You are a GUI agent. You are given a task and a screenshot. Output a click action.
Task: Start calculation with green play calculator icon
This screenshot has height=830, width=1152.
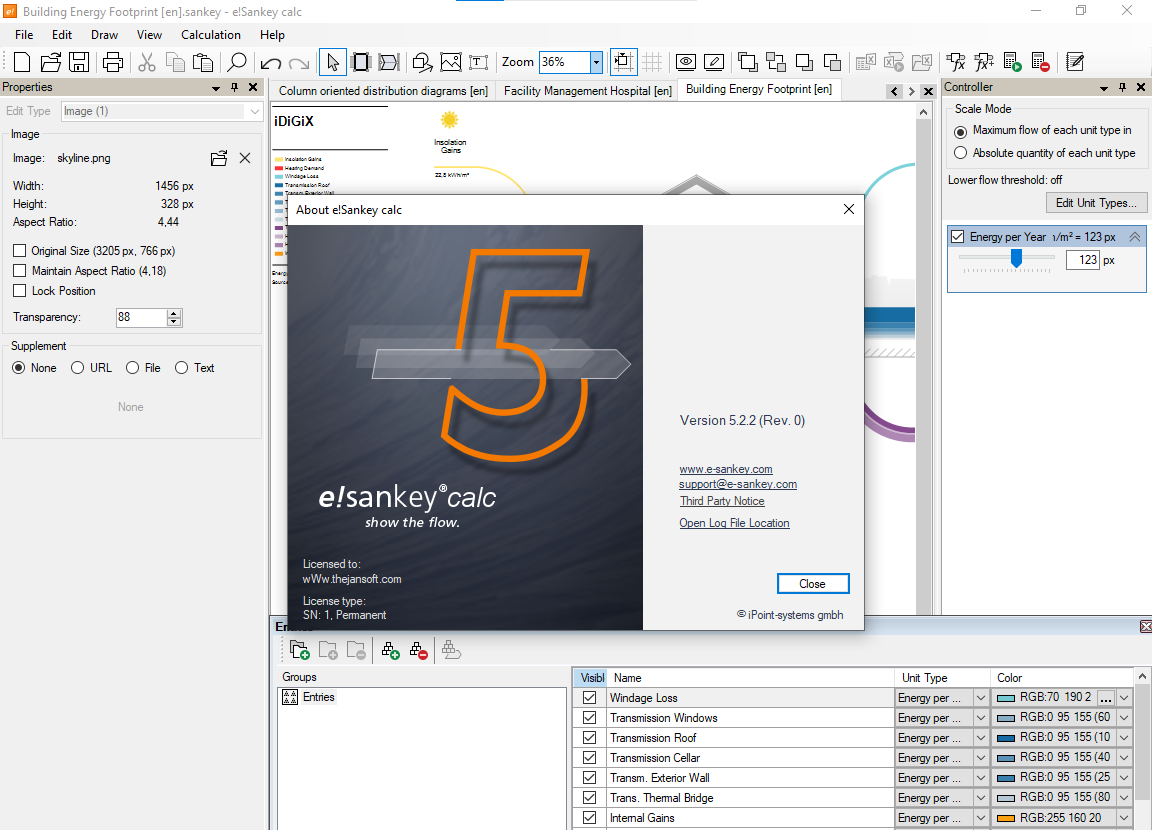(x=1012, y=62)
